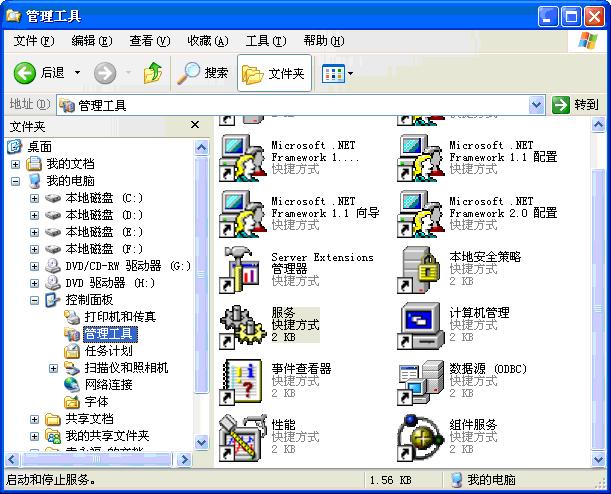611x494 pixels.
Task: Click the 管理工具 address field
Action: [292, 105]
